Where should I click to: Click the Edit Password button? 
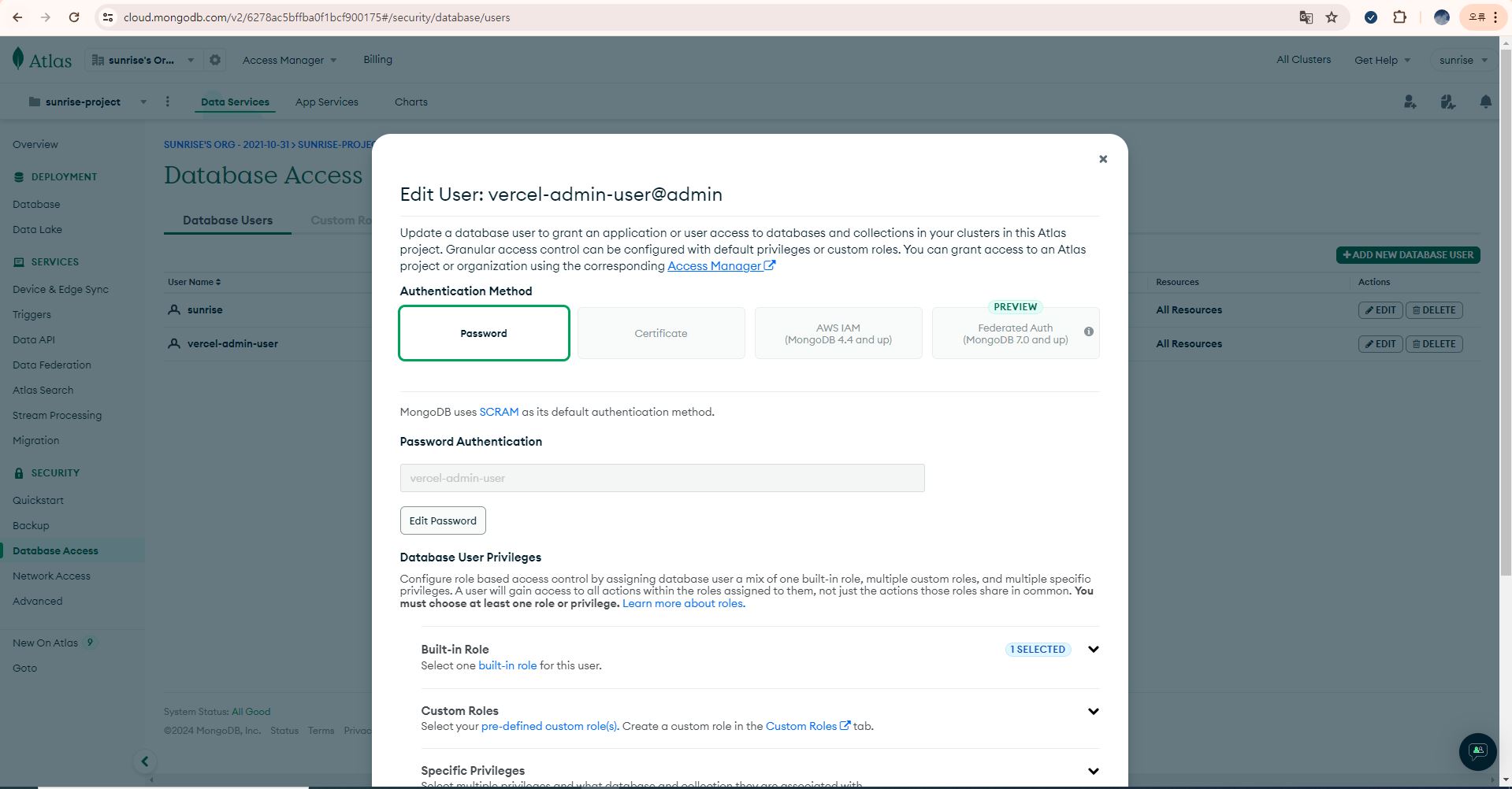(x=443, y=520)
